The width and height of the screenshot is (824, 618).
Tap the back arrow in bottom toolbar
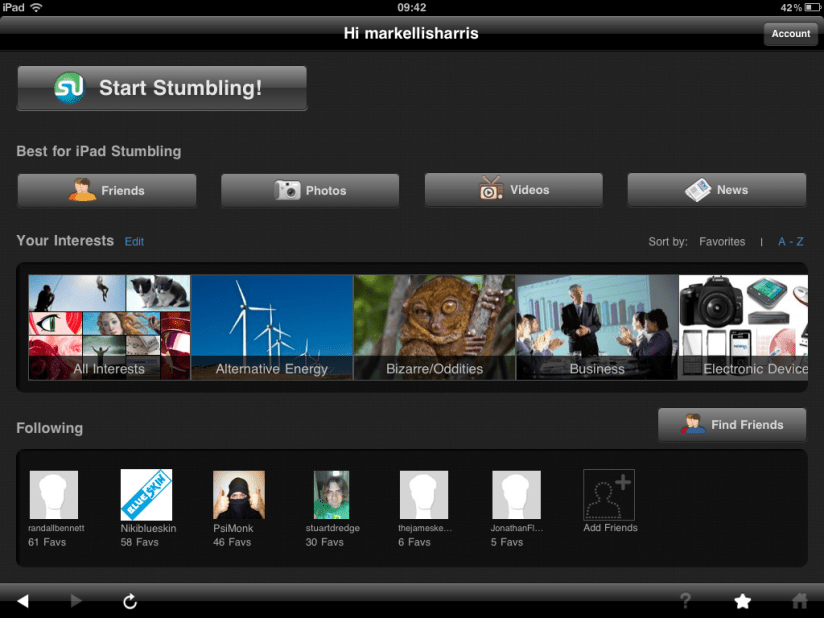click(23, 601)
